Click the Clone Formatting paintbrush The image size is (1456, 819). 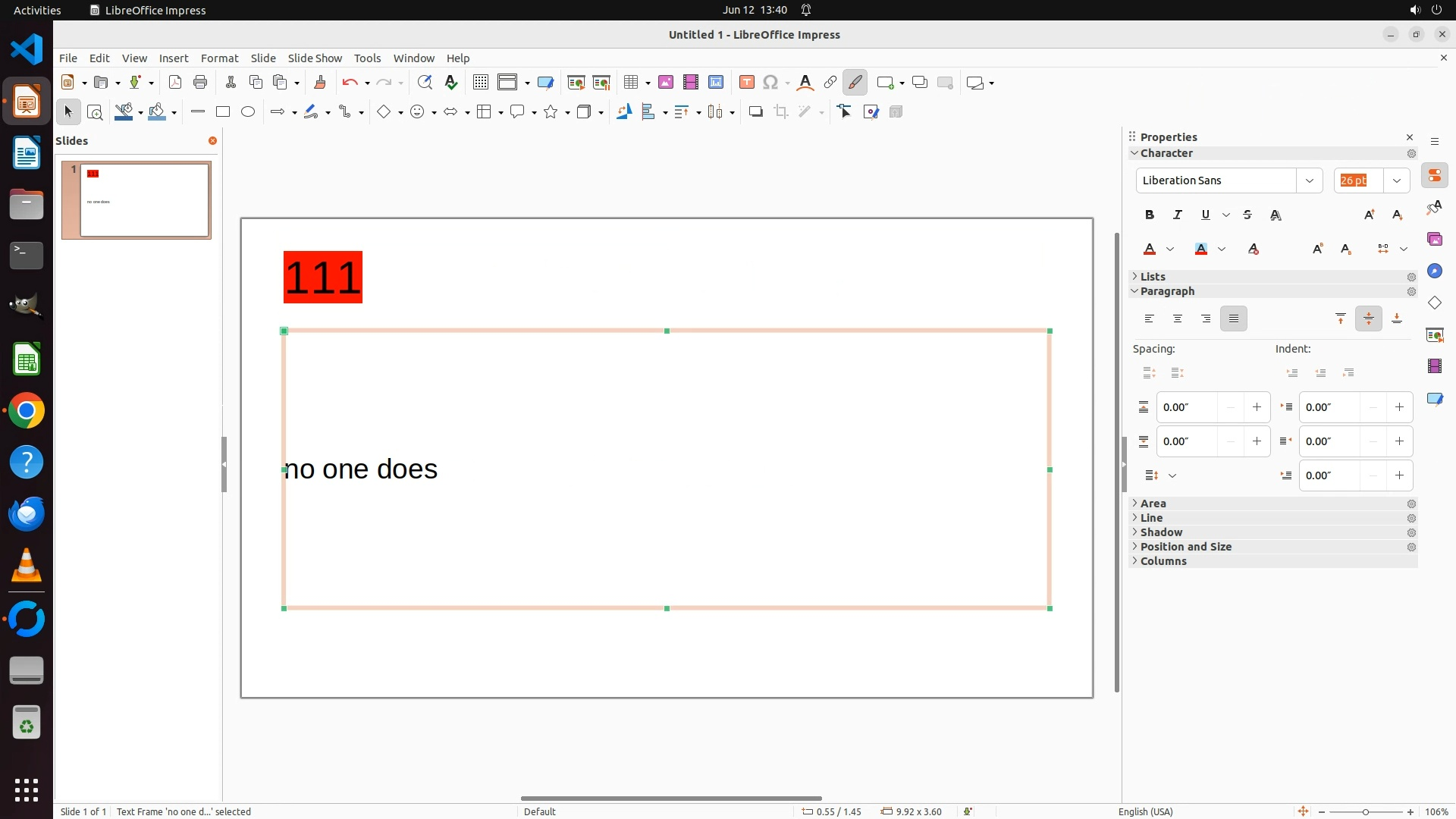click(x=319, y=83)
